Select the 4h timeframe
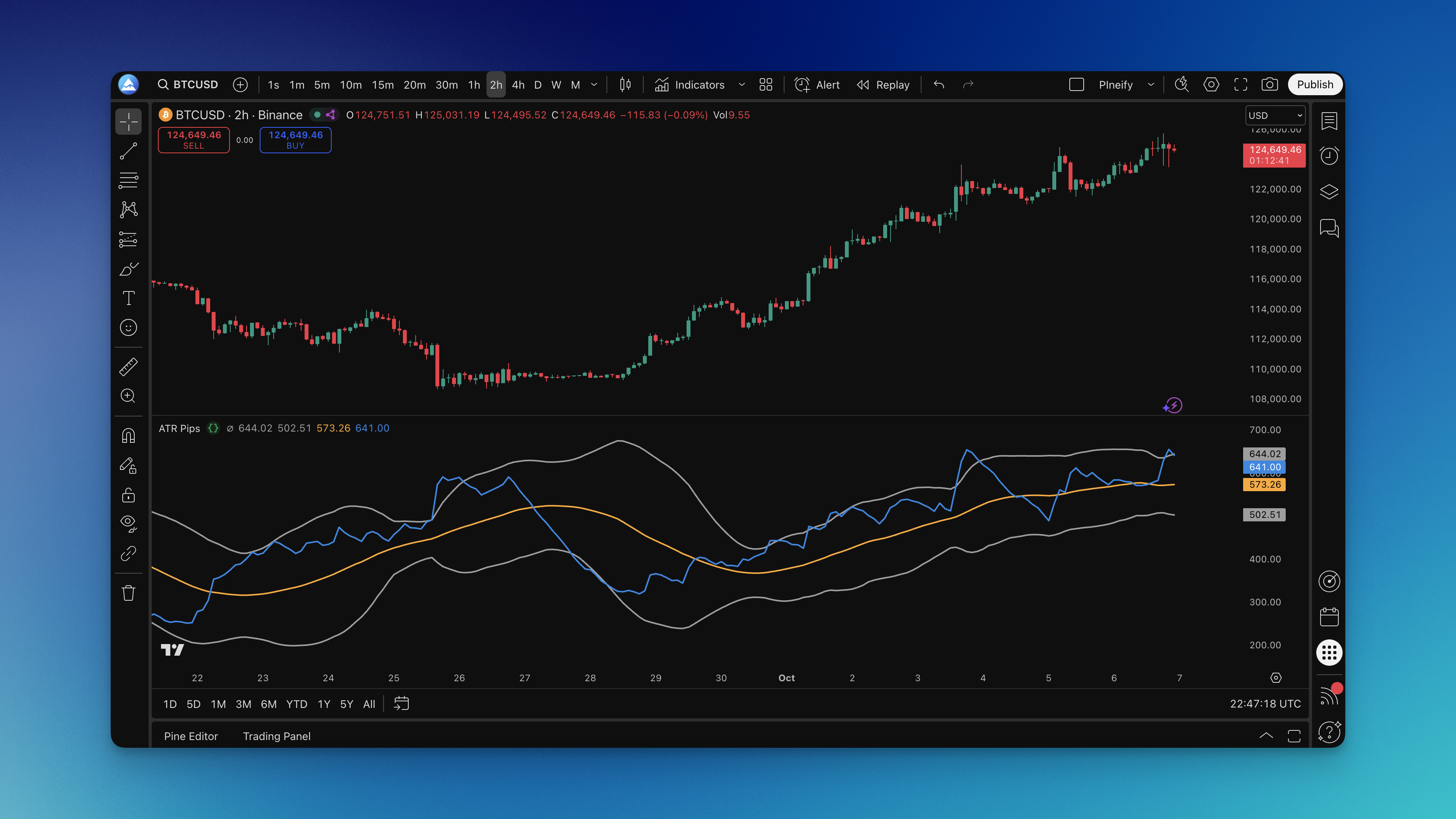 (518, 85)
